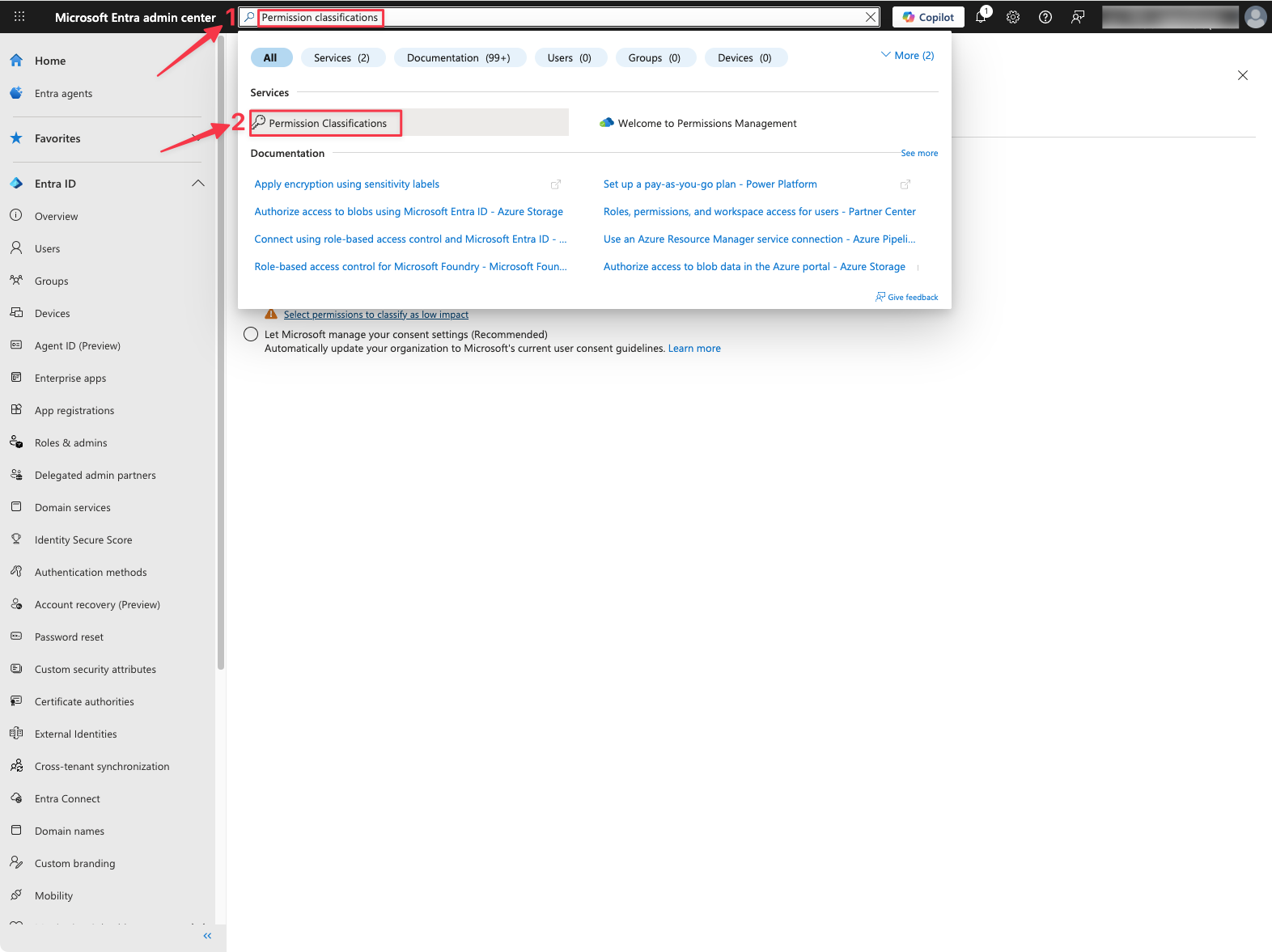
Task: Click the Favorites star icon
Action: (16, 138)
